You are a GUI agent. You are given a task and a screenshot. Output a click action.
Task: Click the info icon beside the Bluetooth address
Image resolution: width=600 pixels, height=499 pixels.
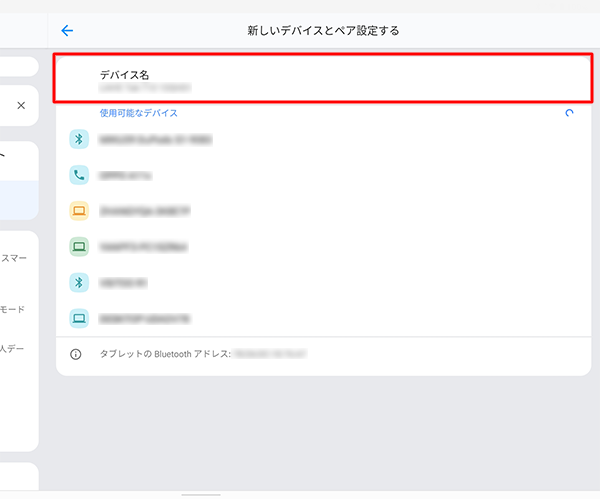75,354
